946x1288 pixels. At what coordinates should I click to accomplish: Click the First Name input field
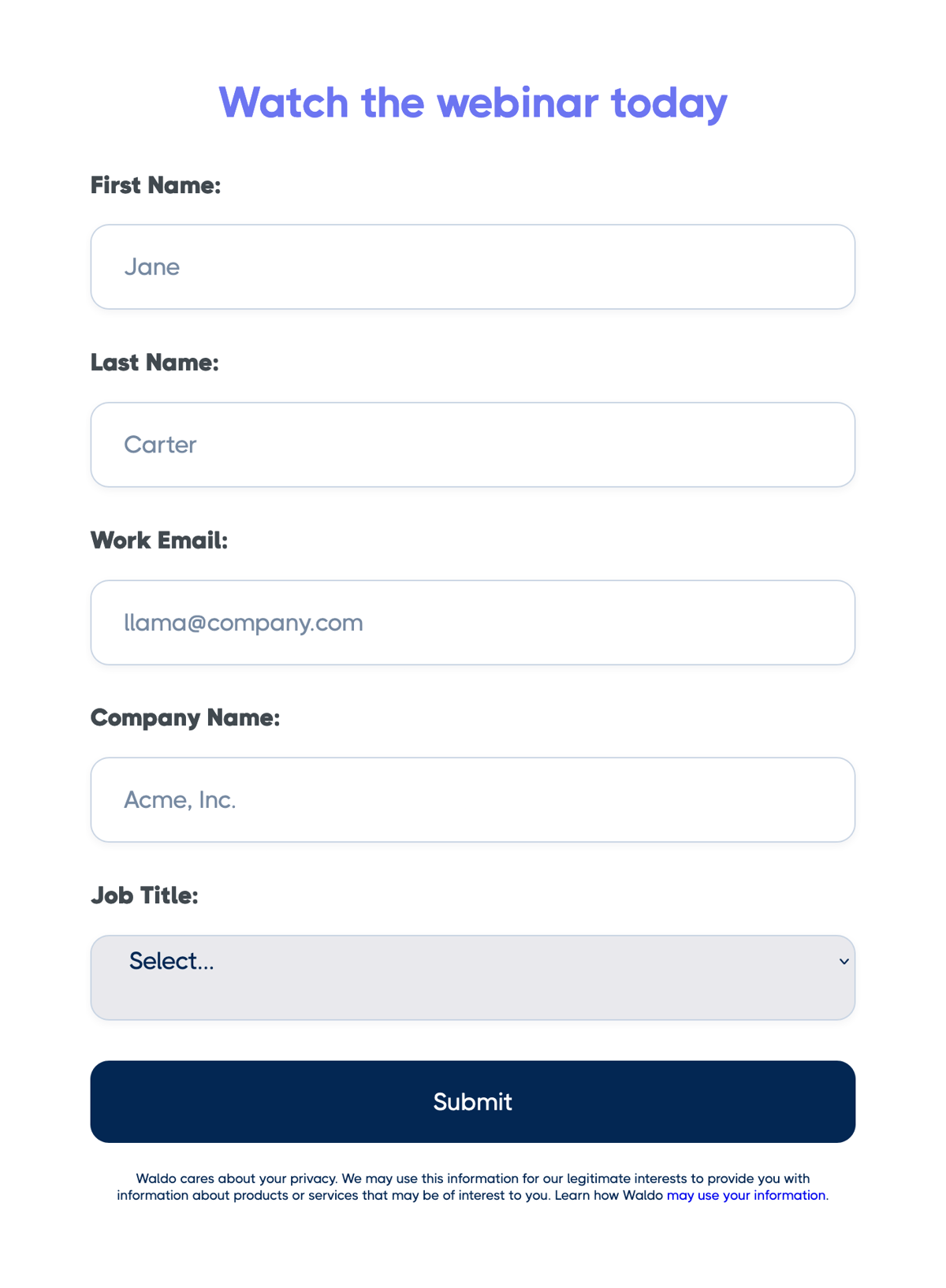[473, 266]
